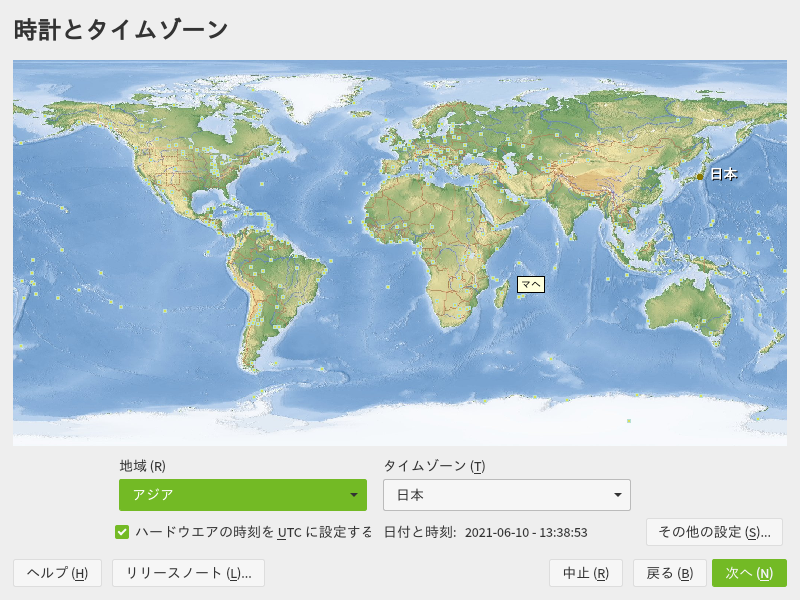Screen dimensions: 800x600
Task: Proceed with 次へ (N) button
Action: coord(749,573)
